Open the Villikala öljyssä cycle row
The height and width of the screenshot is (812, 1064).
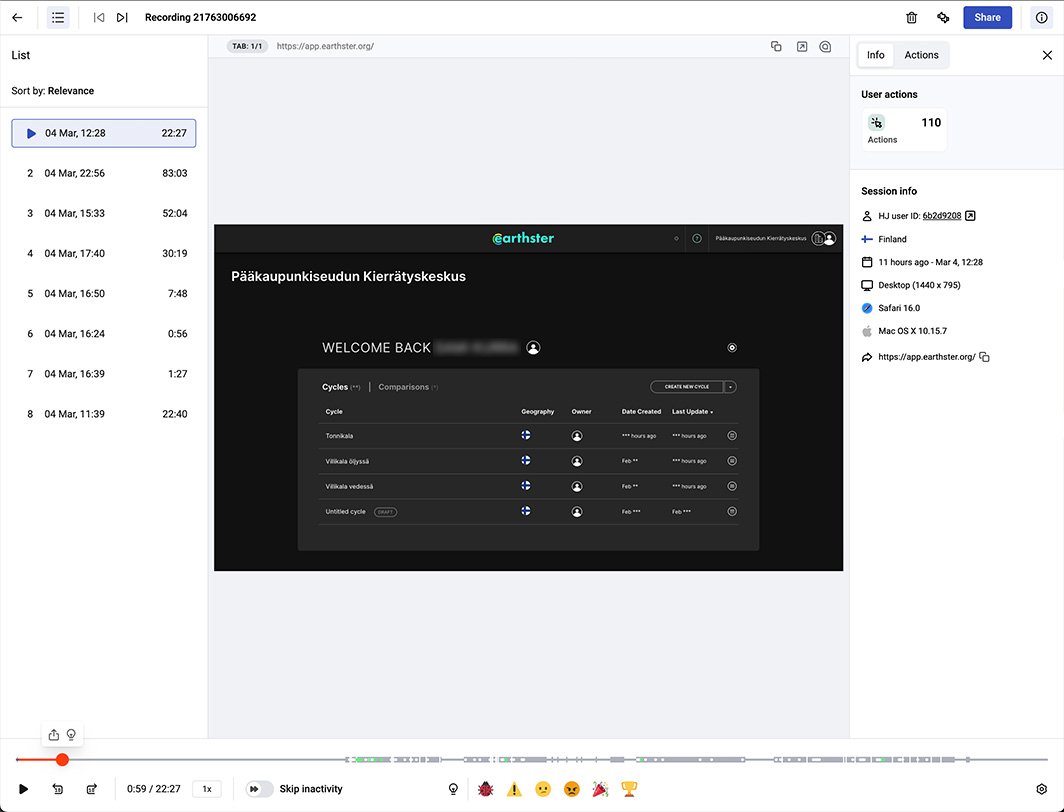tap(528, 461)
